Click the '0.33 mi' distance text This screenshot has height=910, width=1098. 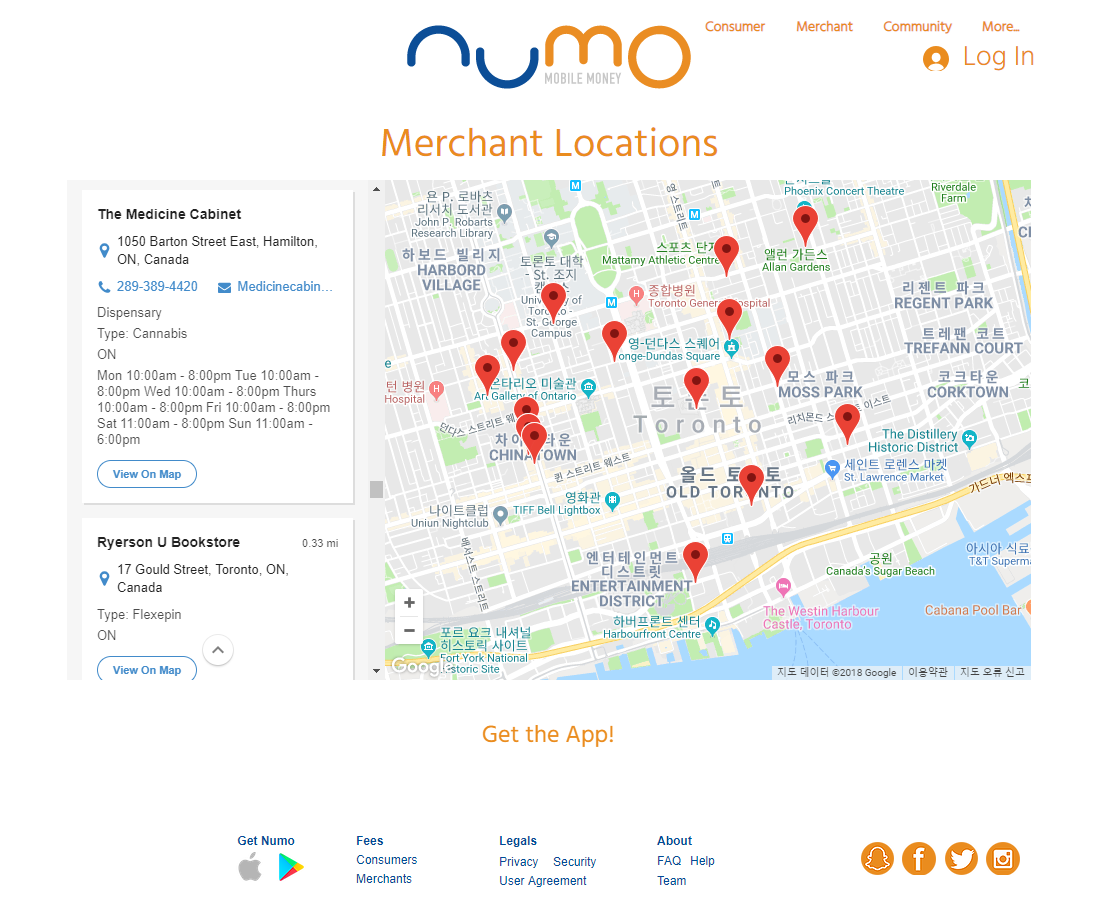coord(320,543)
